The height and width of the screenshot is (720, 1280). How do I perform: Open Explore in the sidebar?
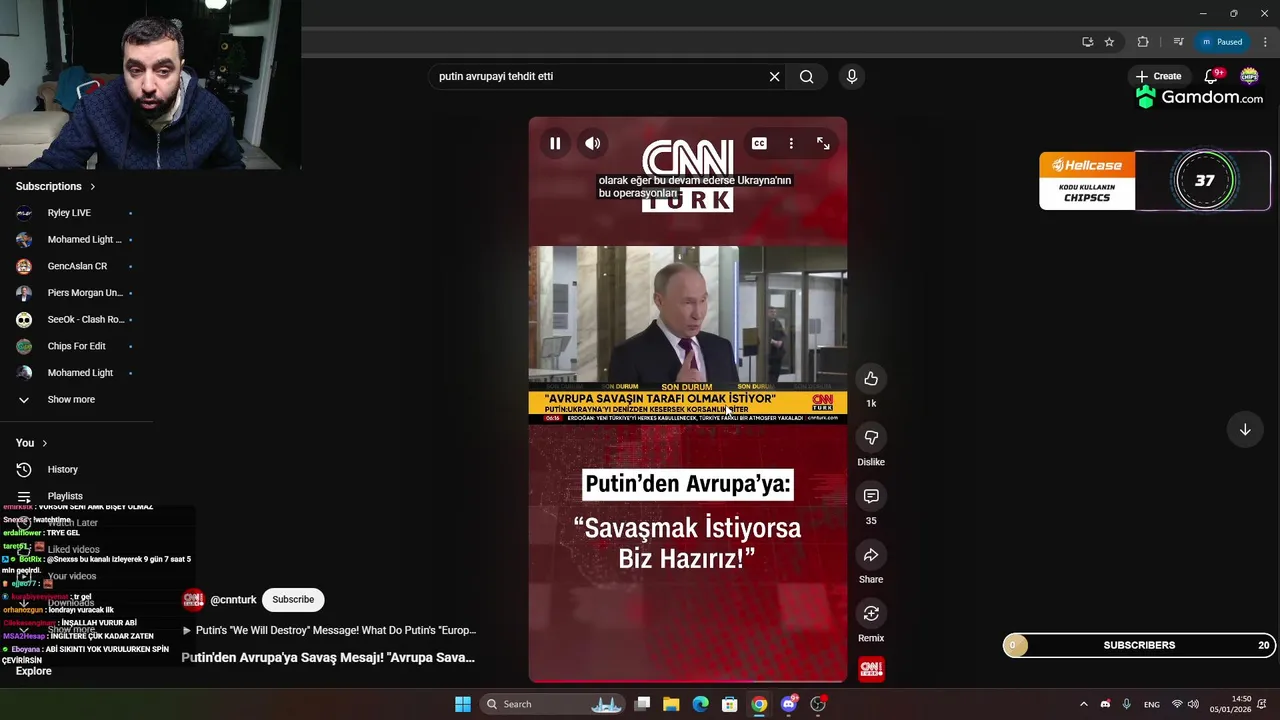coord(33,671)
